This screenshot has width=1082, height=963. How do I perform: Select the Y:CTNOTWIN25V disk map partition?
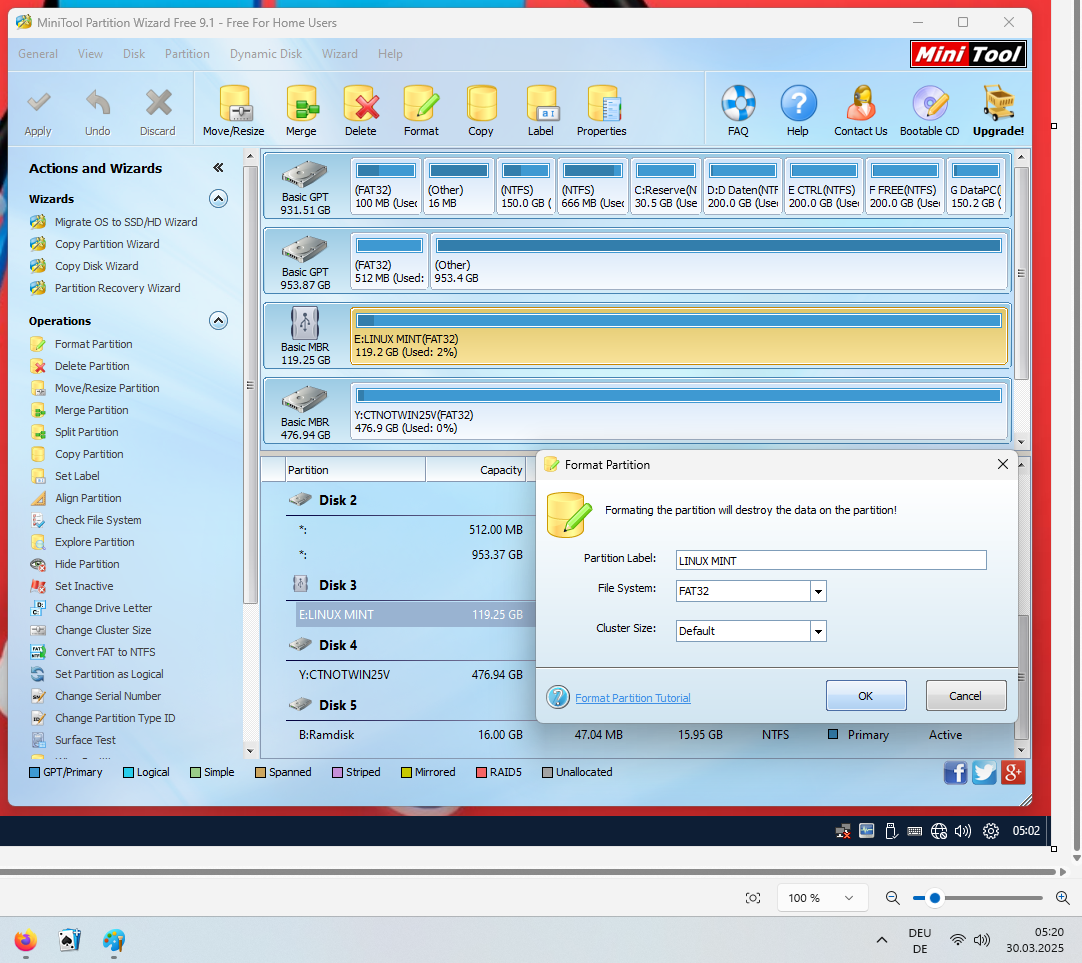coord(679,412)
